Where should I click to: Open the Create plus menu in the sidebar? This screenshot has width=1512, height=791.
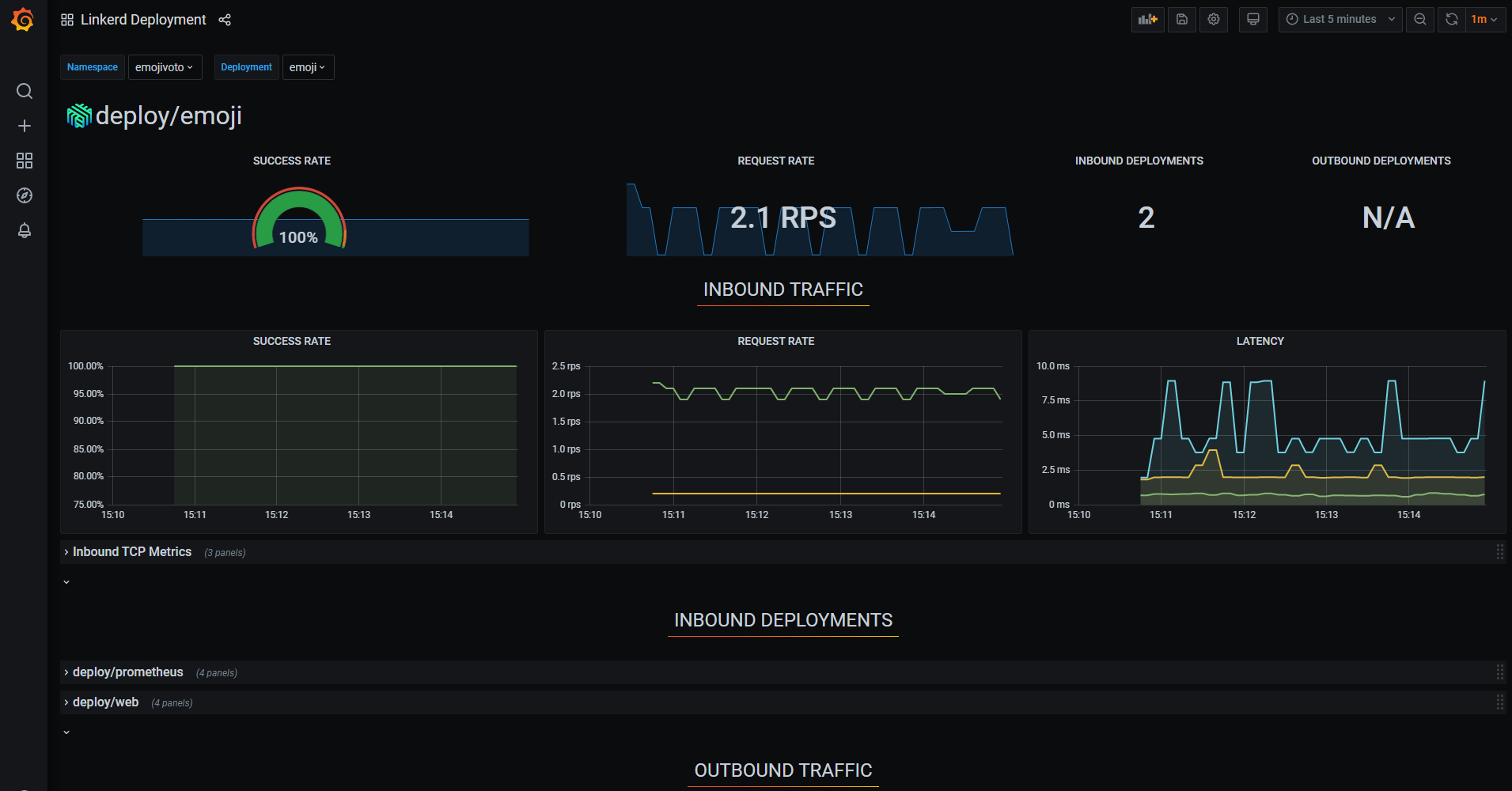pos(25,126)
